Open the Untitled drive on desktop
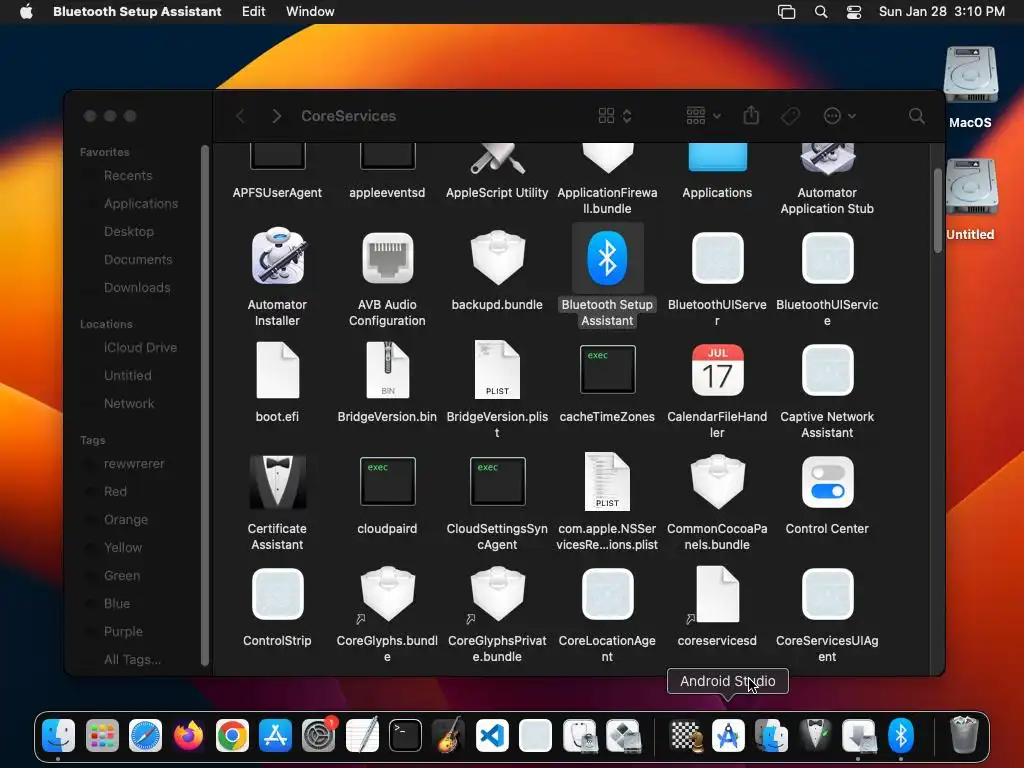 970,187
